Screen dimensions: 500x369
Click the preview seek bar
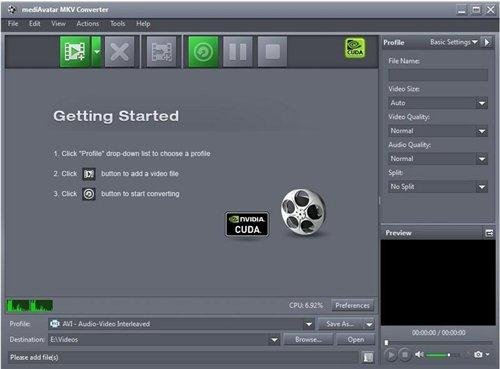pos(438,343)
